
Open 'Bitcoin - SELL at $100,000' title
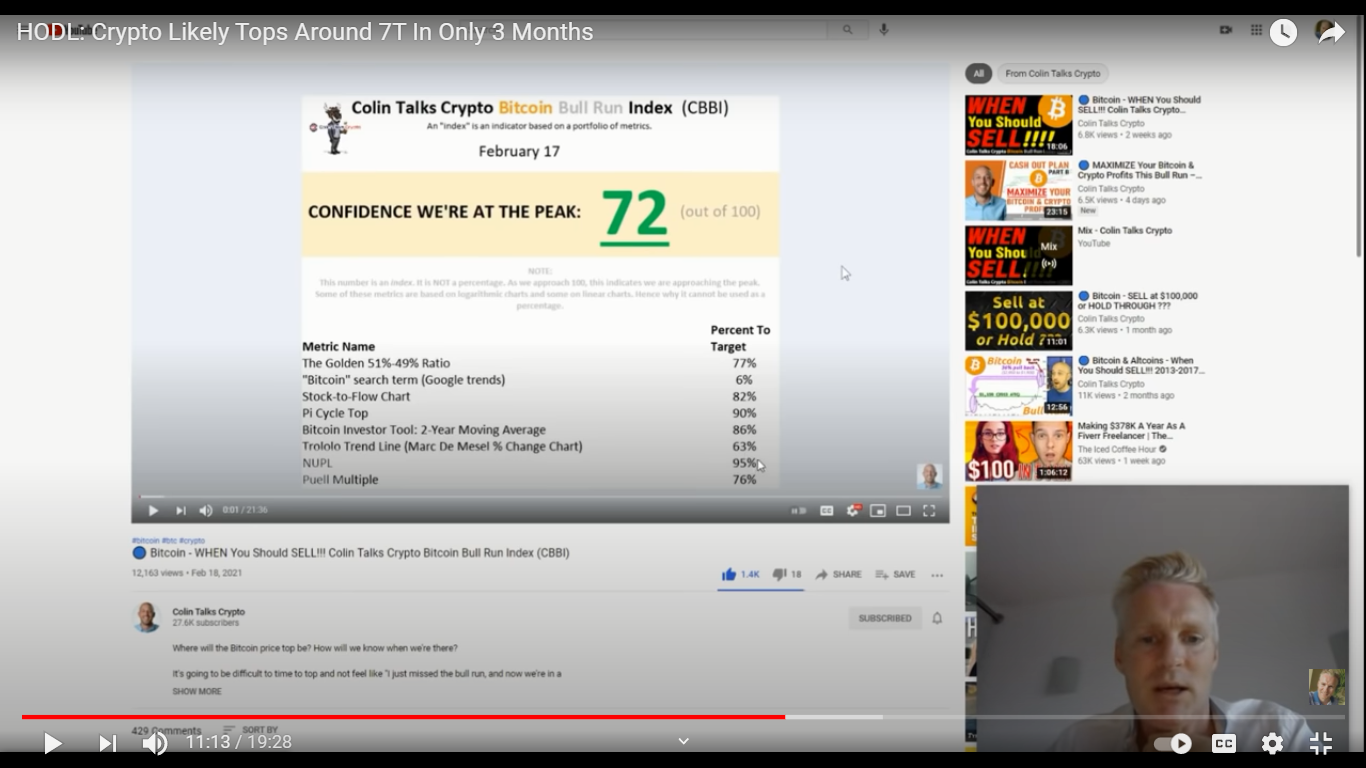coord(1138,301)
